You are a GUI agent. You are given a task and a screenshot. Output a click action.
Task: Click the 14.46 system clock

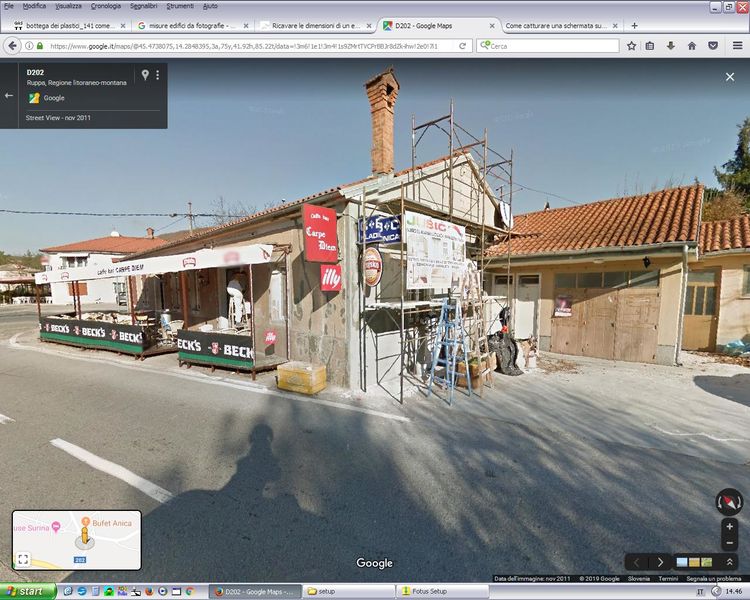(734, 592)
